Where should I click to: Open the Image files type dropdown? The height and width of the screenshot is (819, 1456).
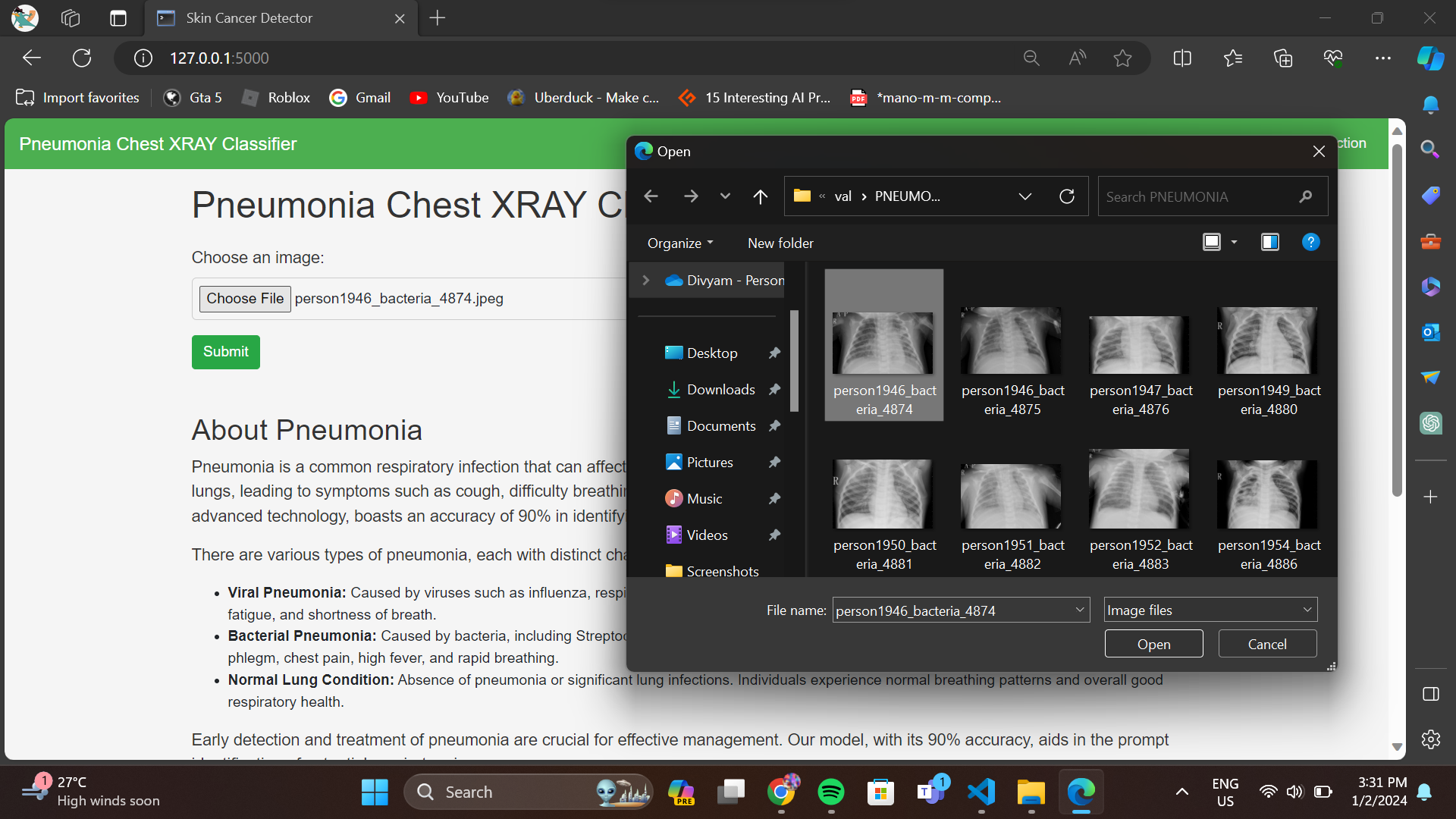(1210, 610)
